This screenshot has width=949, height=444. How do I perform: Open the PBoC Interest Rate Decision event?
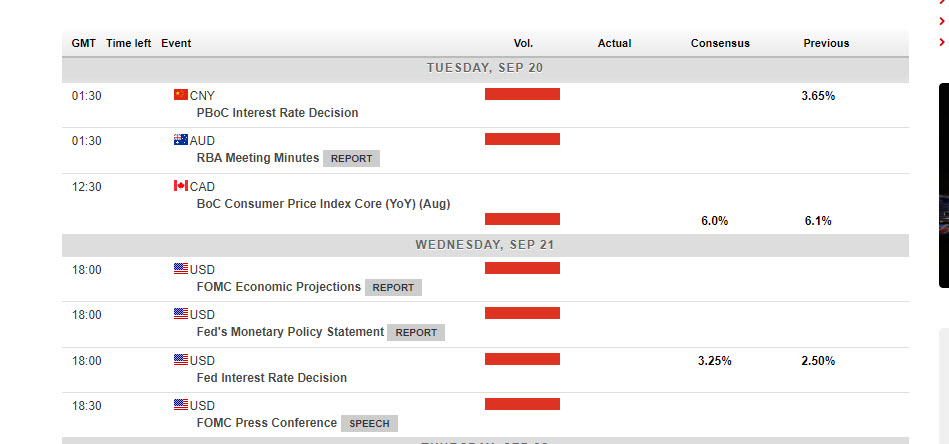[277, 113]
